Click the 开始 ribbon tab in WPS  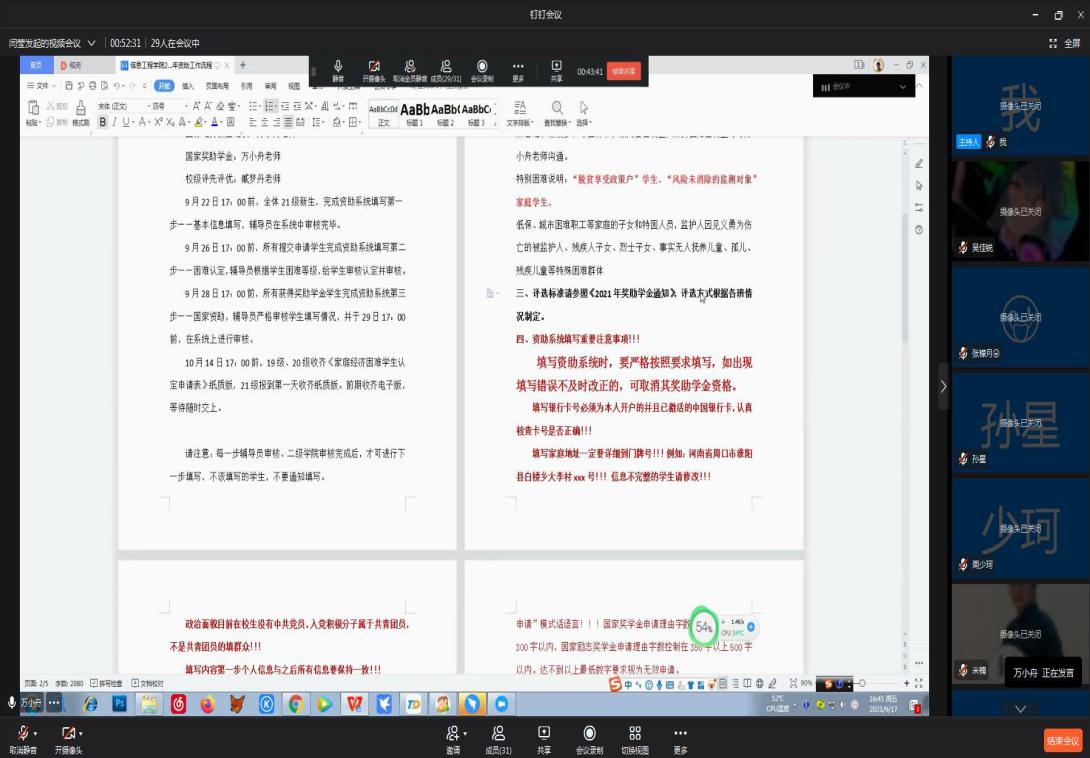(163, 86)
